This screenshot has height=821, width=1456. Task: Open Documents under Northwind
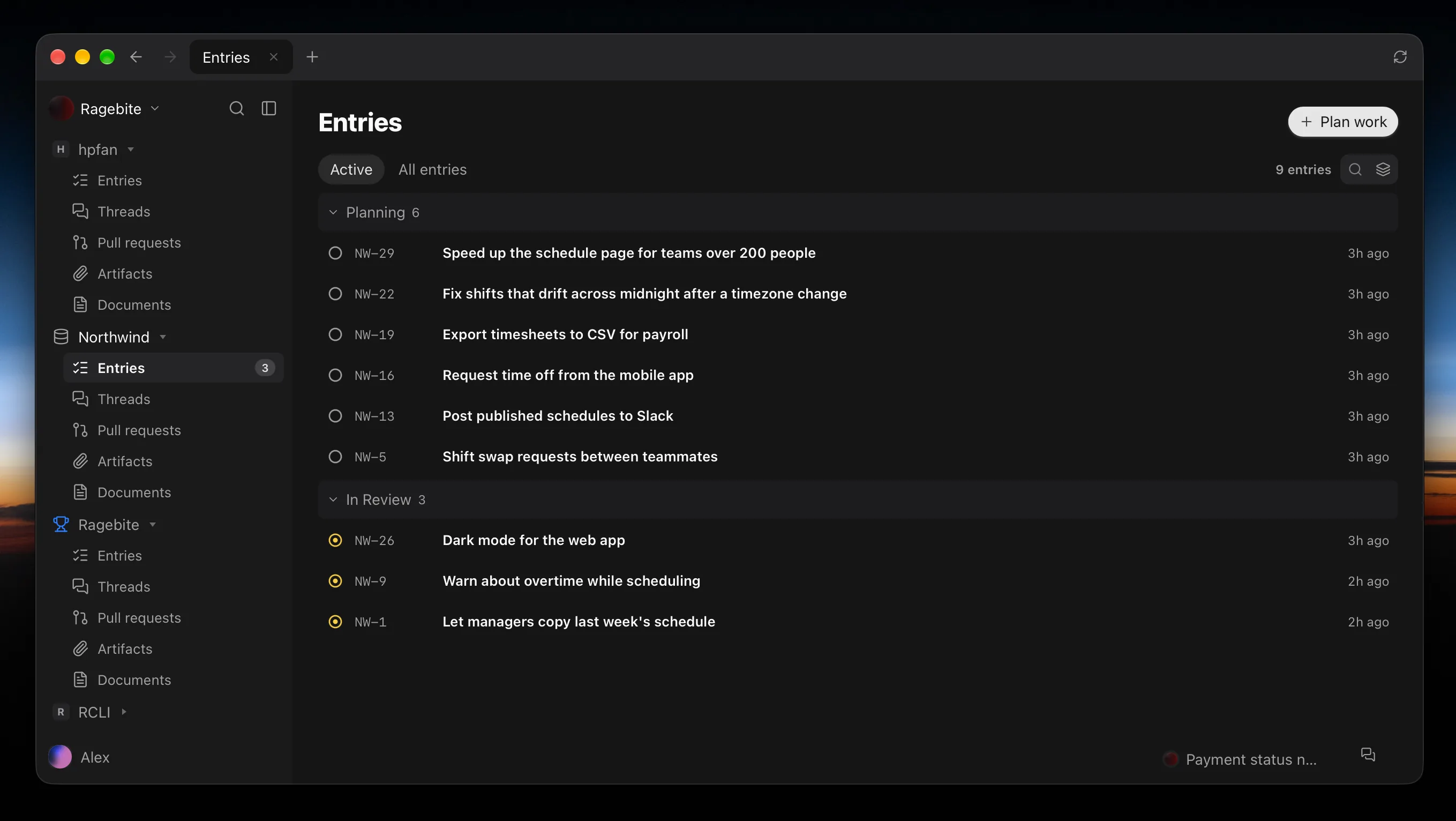click(174, 492)
